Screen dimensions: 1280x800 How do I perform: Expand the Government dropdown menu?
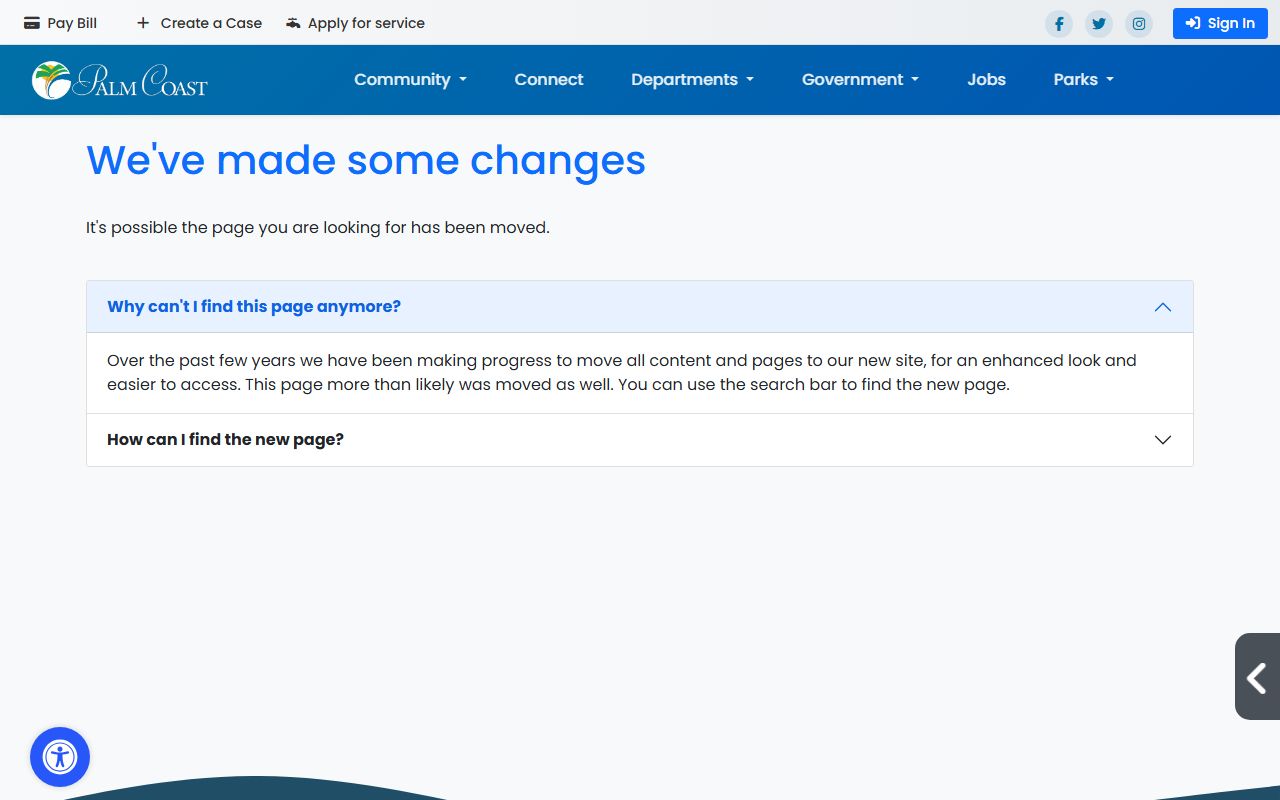pyautogui.click(x=860, y=80)
